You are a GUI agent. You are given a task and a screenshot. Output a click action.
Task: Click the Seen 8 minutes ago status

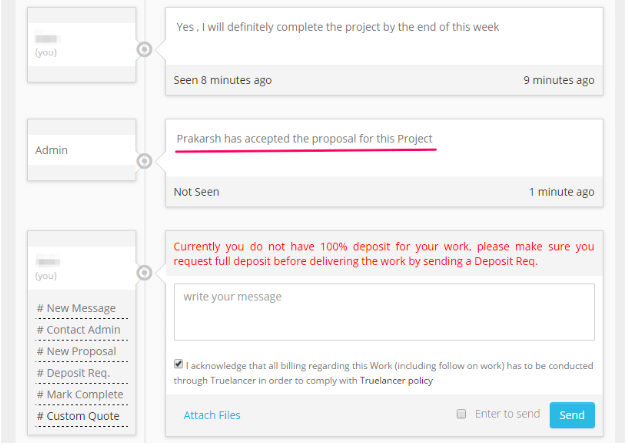click(222, 80)
